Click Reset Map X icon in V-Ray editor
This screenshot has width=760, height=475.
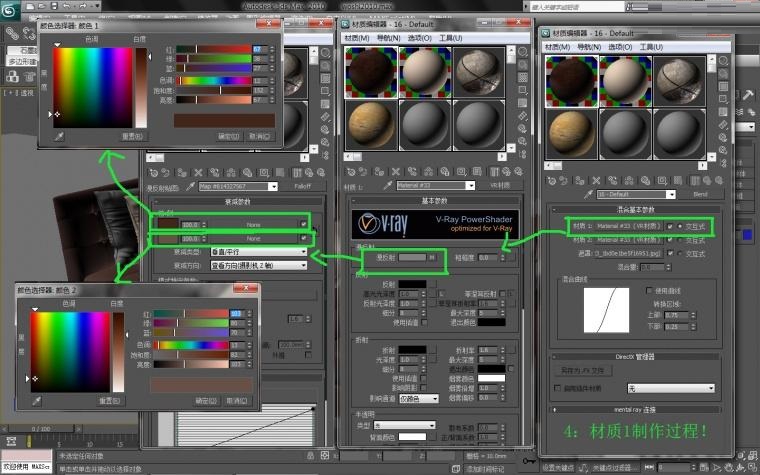pos(396,172)
